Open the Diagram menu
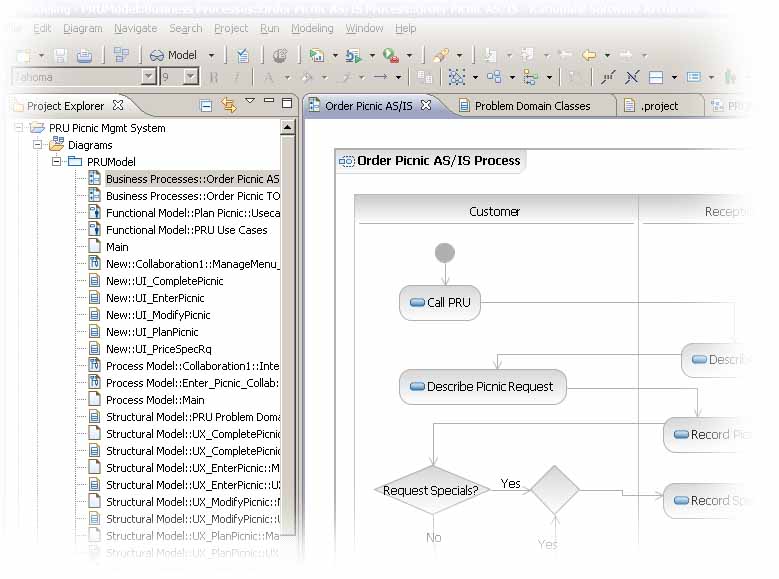This screenshot has width=779, height=579. pos(83,28)
